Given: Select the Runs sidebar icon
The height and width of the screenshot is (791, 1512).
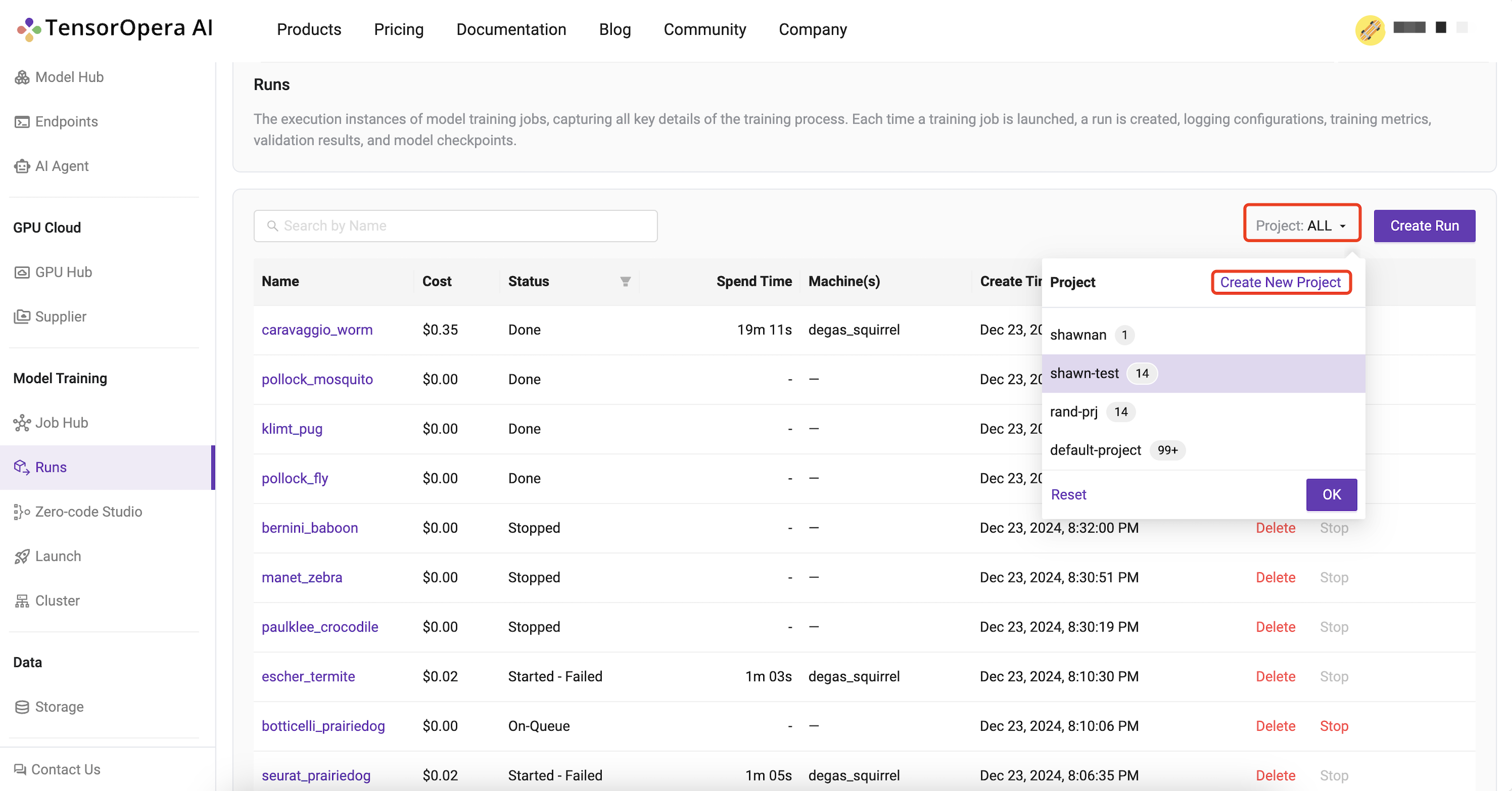Looking at the screenshot, I should pyautogui.click(x=22, y=467).
